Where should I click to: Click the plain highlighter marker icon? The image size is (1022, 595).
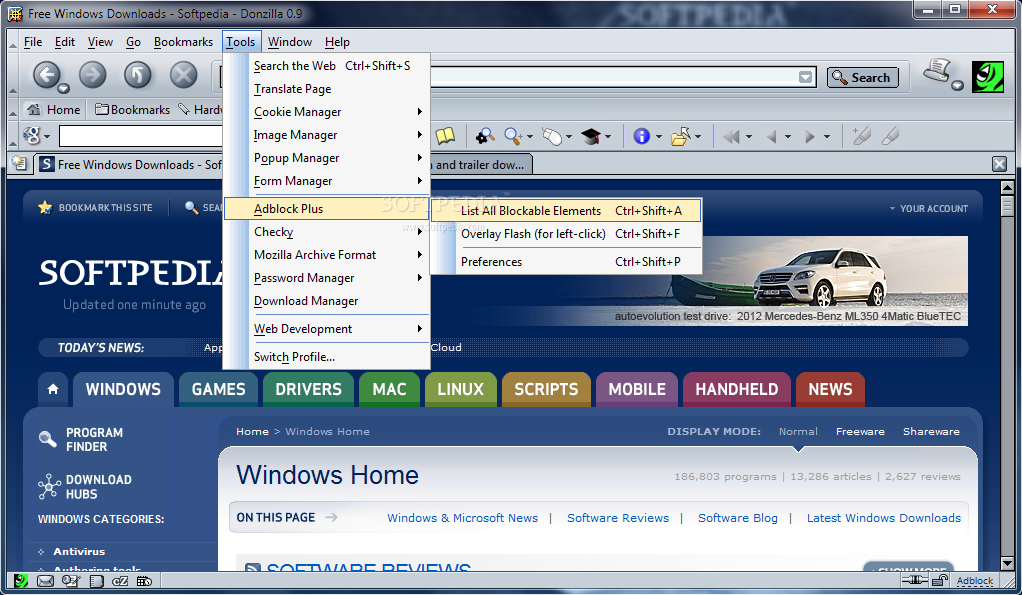pyautogui.click(x=890, y=136)
